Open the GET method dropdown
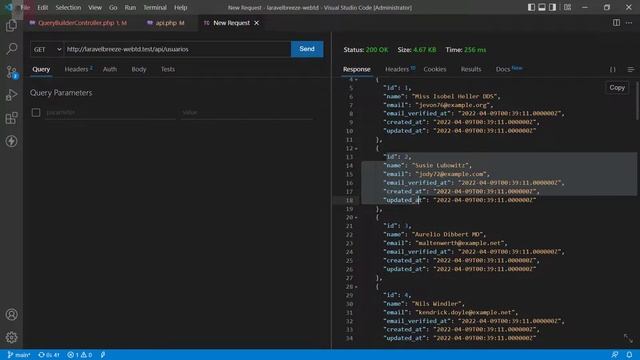This screenshot has height=360, width=640. [x=47, y=49]
